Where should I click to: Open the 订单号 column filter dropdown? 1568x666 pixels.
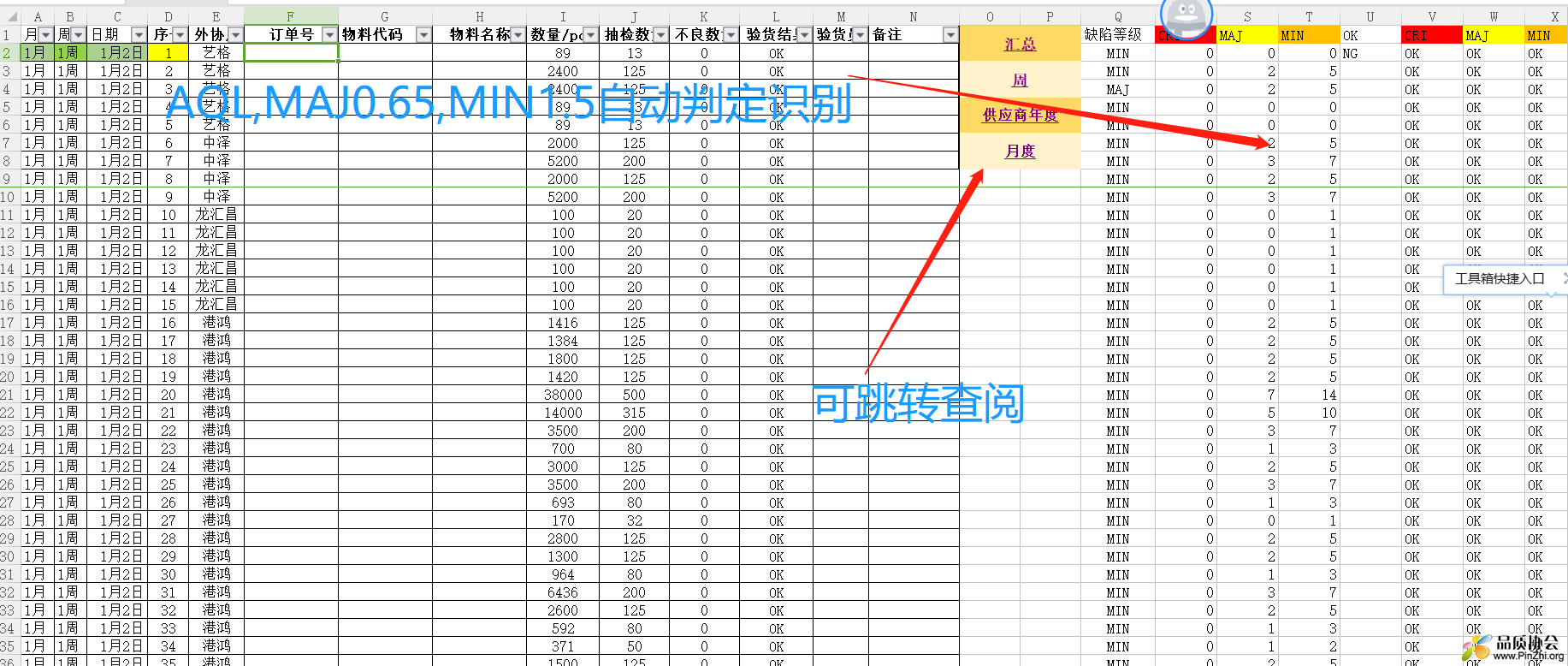(329, 34)
